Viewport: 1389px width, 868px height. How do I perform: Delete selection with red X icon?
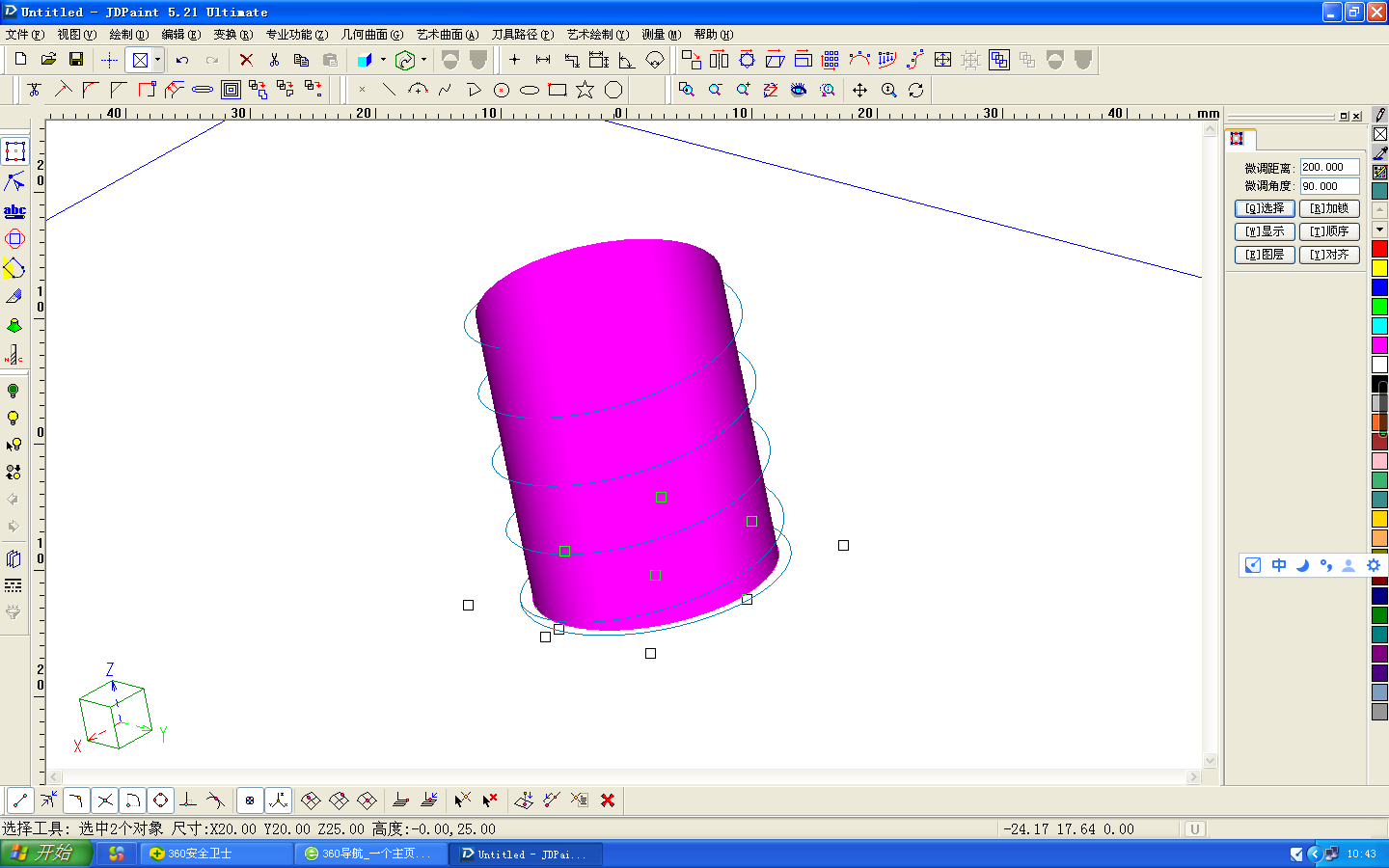click(246, 60)
